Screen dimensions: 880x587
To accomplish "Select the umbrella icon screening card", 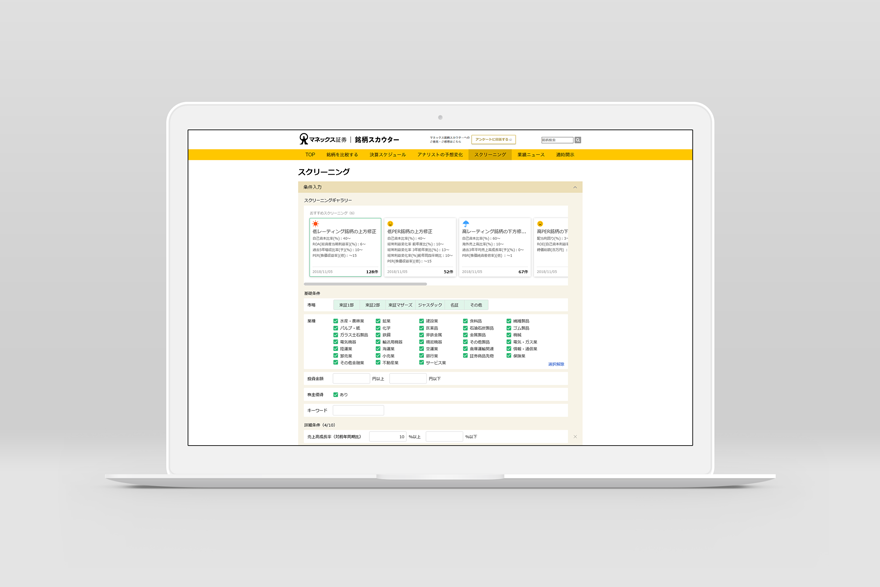I will click(x=495, y=247).
